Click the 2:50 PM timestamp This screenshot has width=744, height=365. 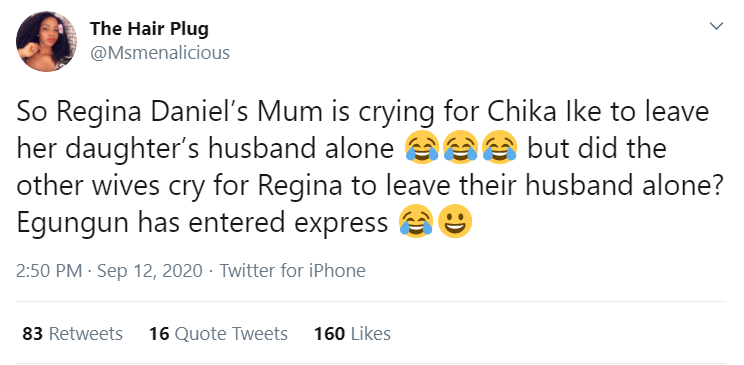pyautogui.click(x=50, y=271)
